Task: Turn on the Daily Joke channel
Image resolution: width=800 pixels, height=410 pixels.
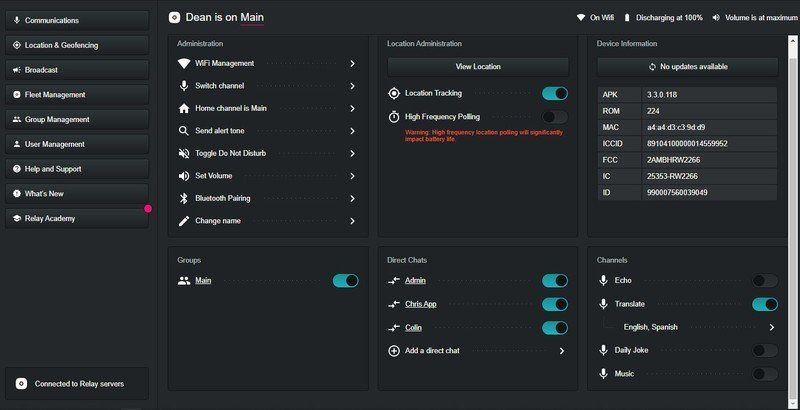Action: point(764,350)
